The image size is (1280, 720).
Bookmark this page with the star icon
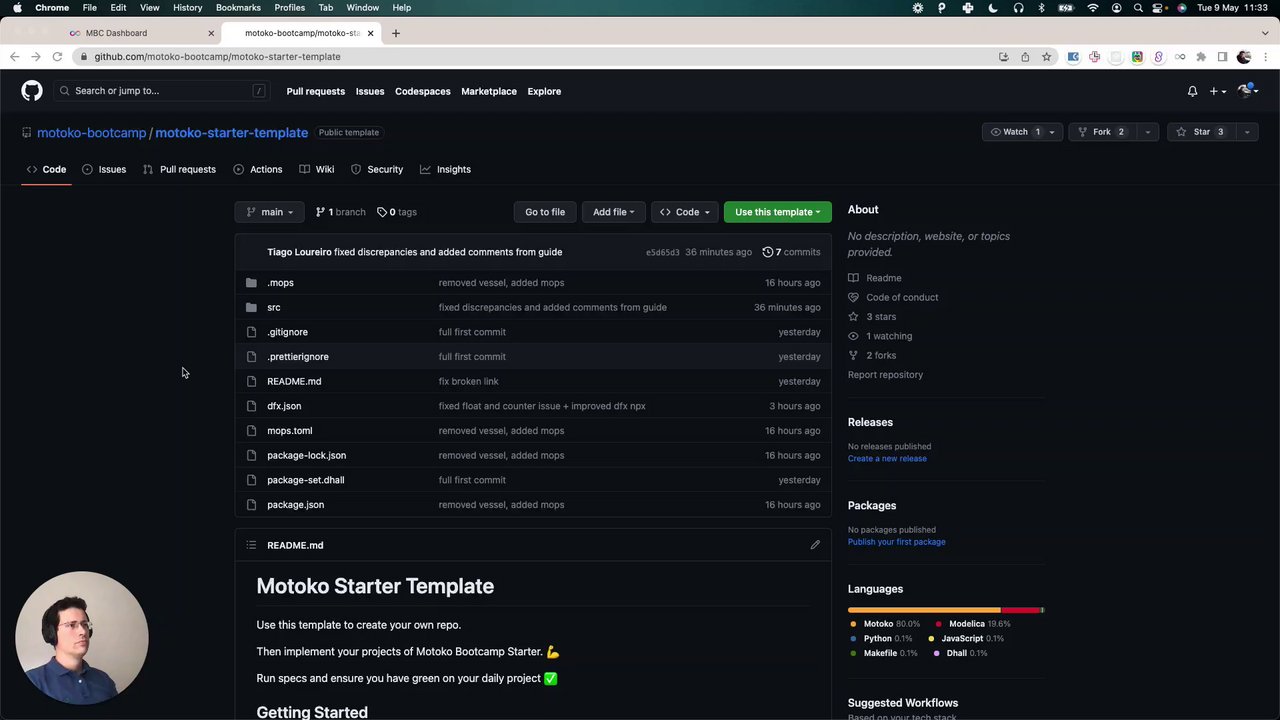coord(1046,57)
